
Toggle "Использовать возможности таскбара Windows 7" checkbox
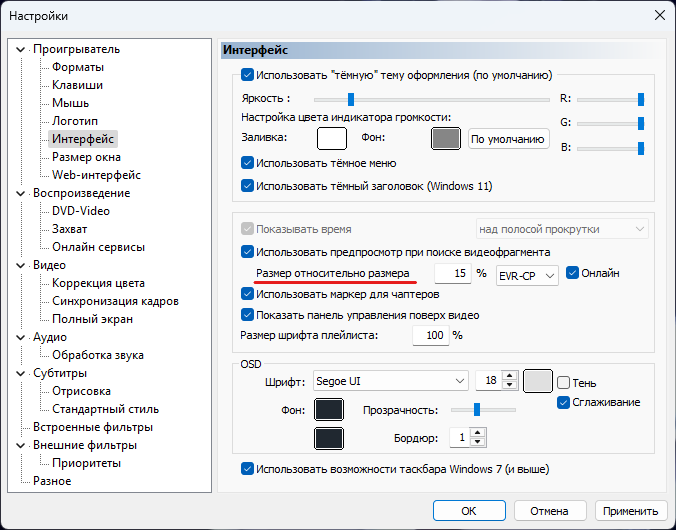tap(247, 469)
